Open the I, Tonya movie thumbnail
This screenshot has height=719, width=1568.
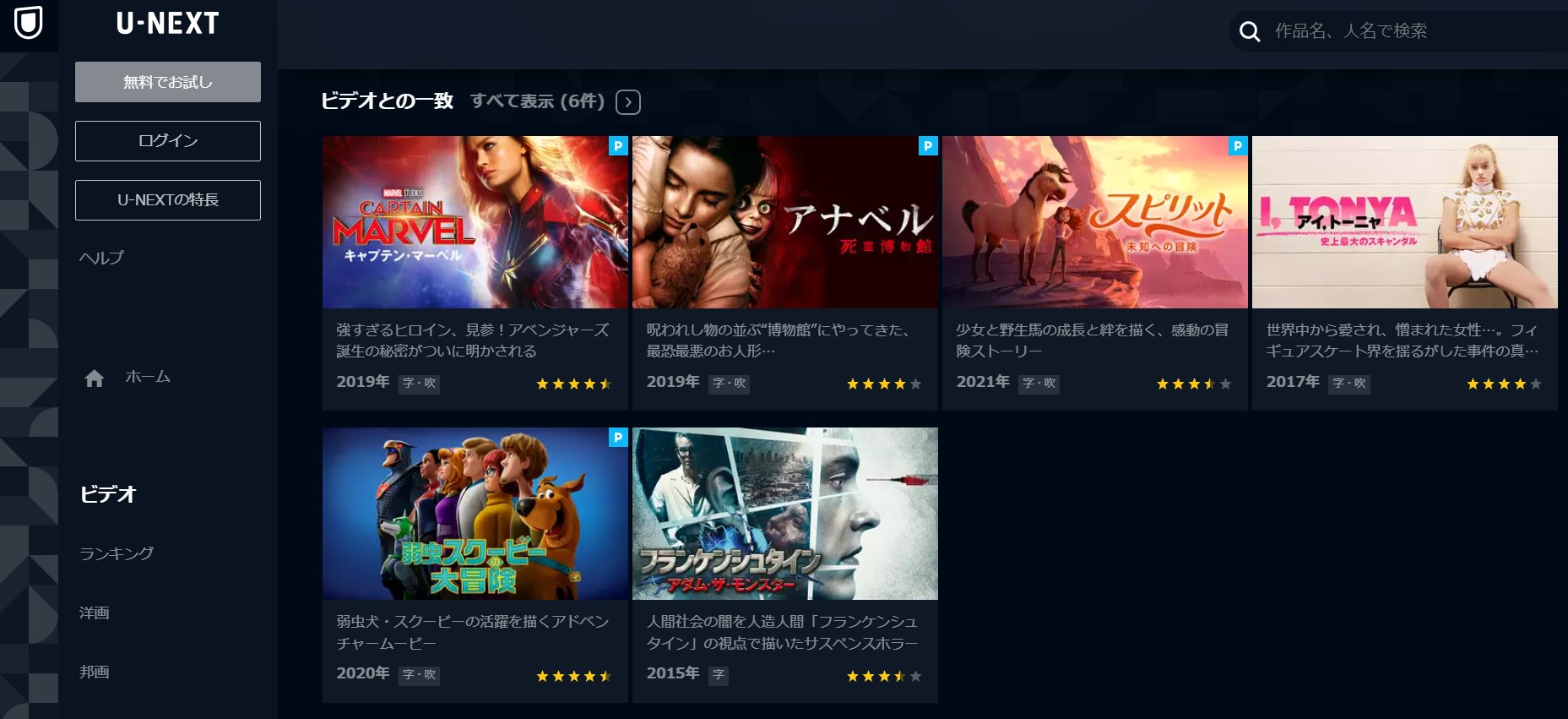click(1405, 222)
